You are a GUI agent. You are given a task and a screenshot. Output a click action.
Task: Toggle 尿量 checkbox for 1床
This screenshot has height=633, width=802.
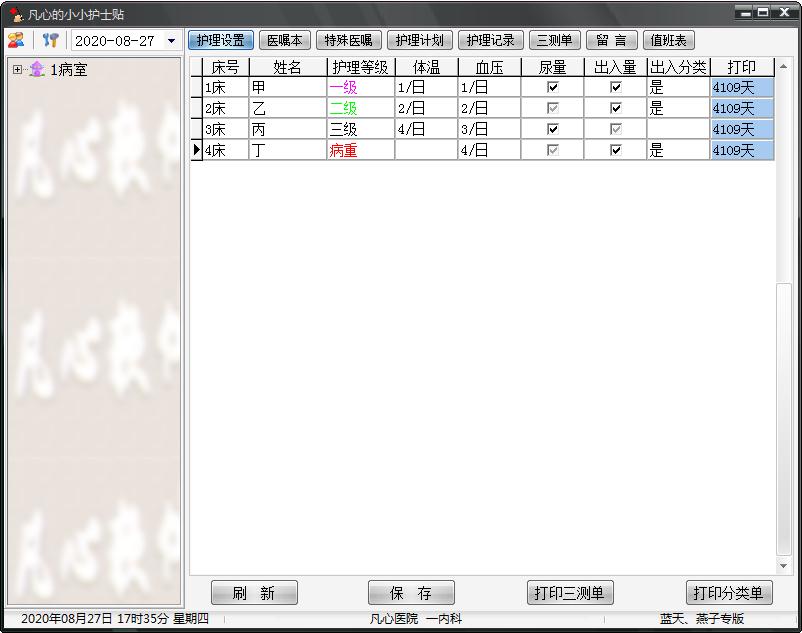(552, 87)
